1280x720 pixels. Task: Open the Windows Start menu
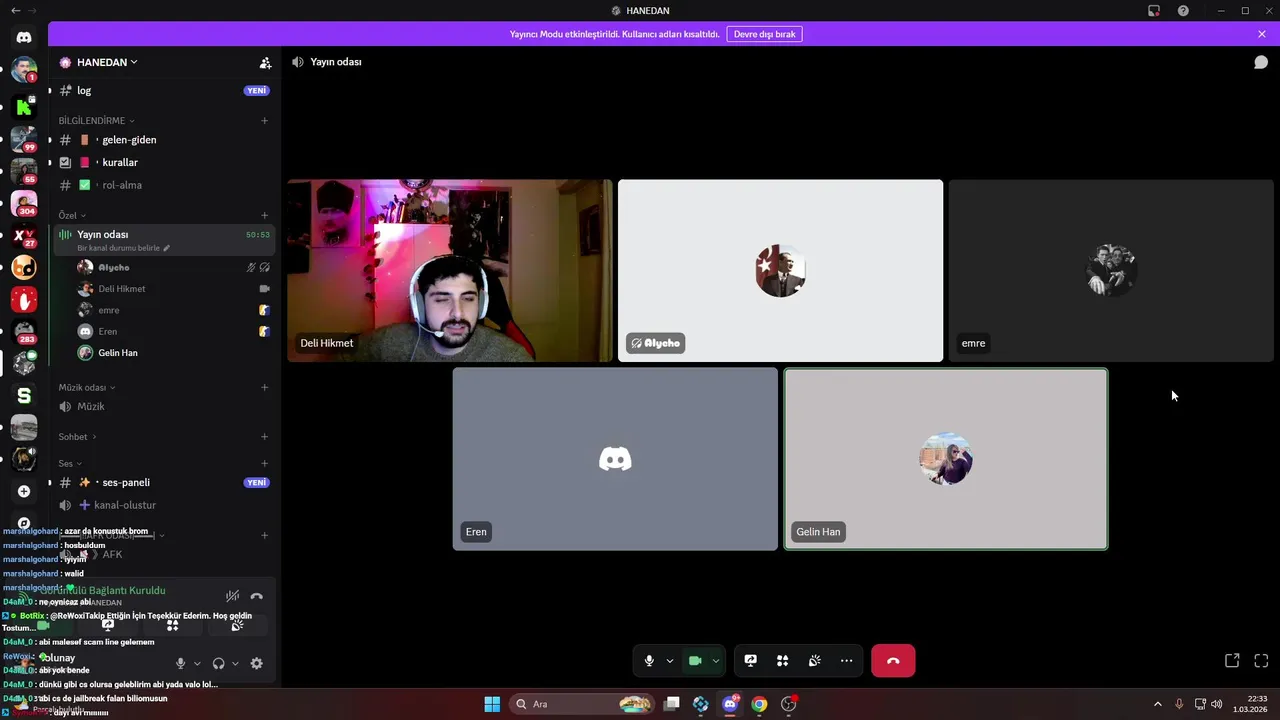coord(492,704)
